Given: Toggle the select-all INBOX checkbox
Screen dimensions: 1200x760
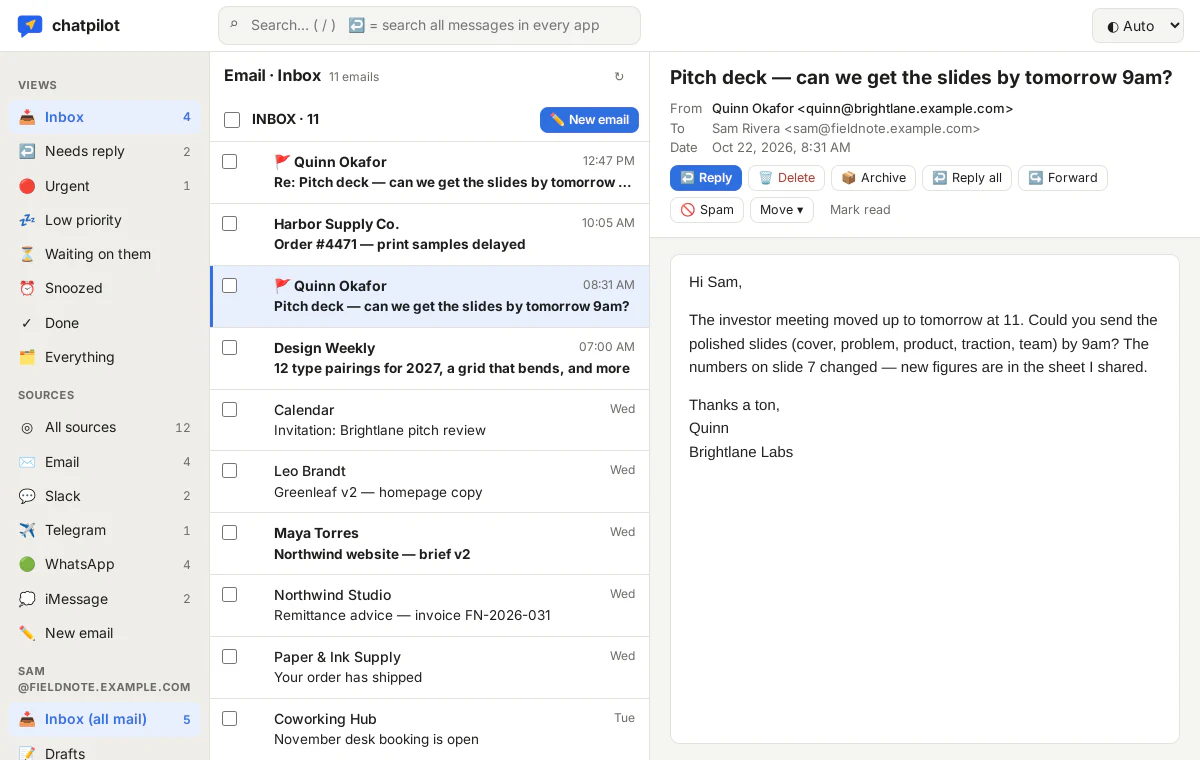Looking at the screenshot, I should (232, 120).
